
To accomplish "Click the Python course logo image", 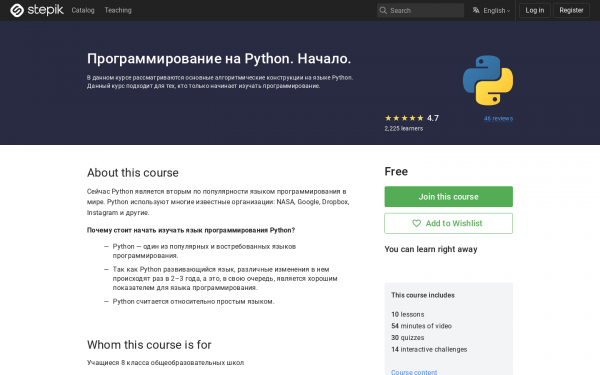I will [x=488, y=80].
